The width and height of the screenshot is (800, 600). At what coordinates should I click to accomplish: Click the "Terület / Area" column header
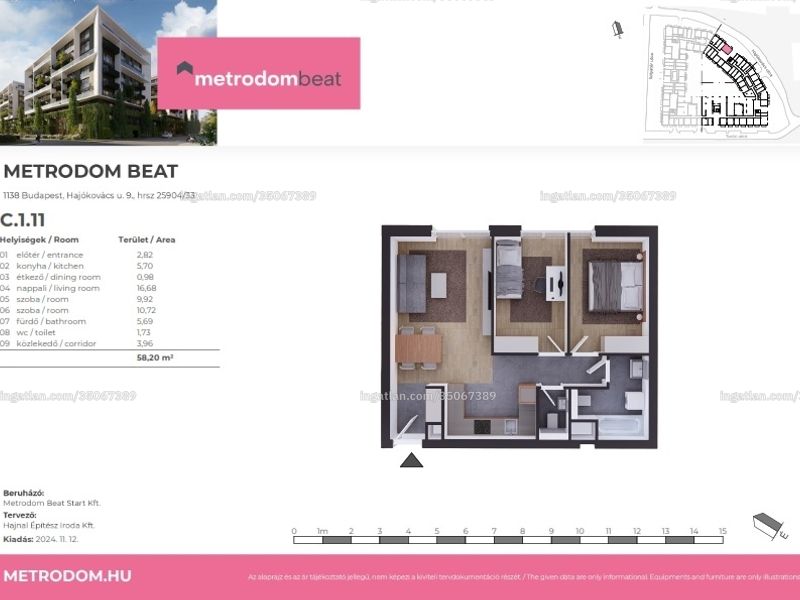pyautogui.click(x=146, y=239)
